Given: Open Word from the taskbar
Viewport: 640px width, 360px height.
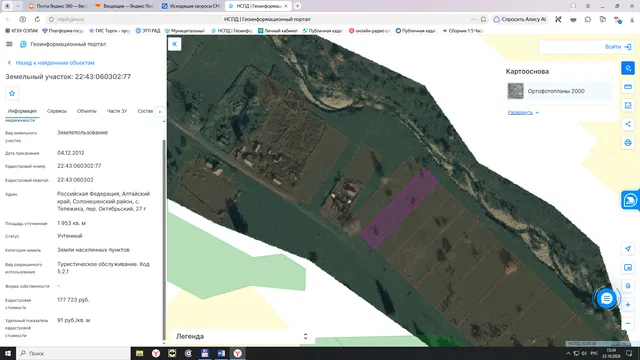Looking at the screenshot, I should [x=221, y=353].
